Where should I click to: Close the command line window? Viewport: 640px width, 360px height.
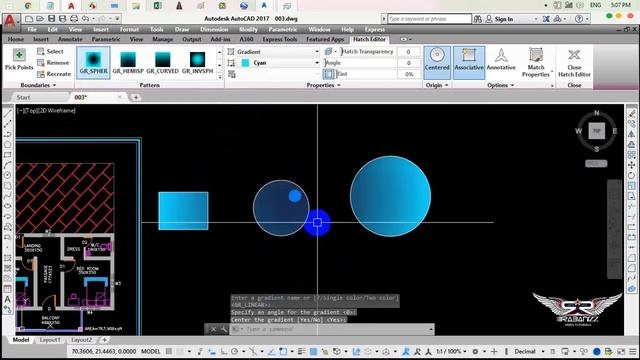coord(213,329)
